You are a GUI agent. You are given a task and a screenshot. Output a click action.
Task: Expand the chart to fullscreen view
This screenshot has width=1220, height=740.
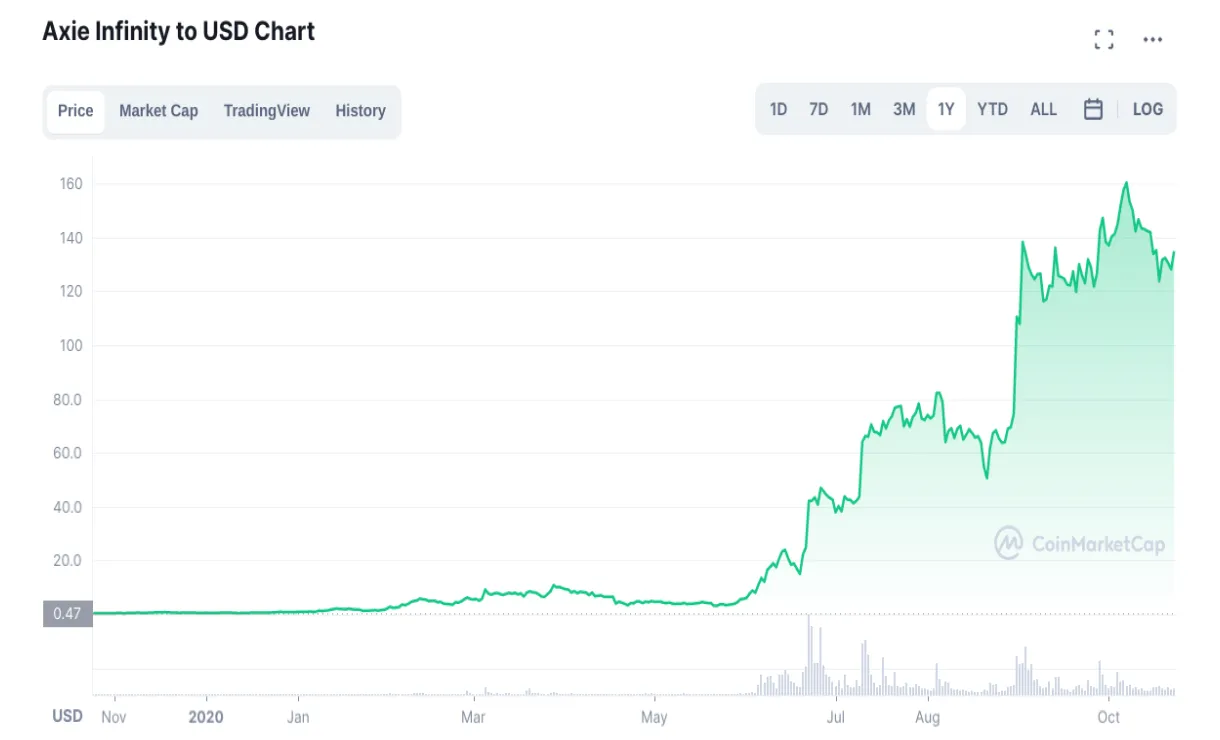pyautogui.click(x=1104, y=38)
